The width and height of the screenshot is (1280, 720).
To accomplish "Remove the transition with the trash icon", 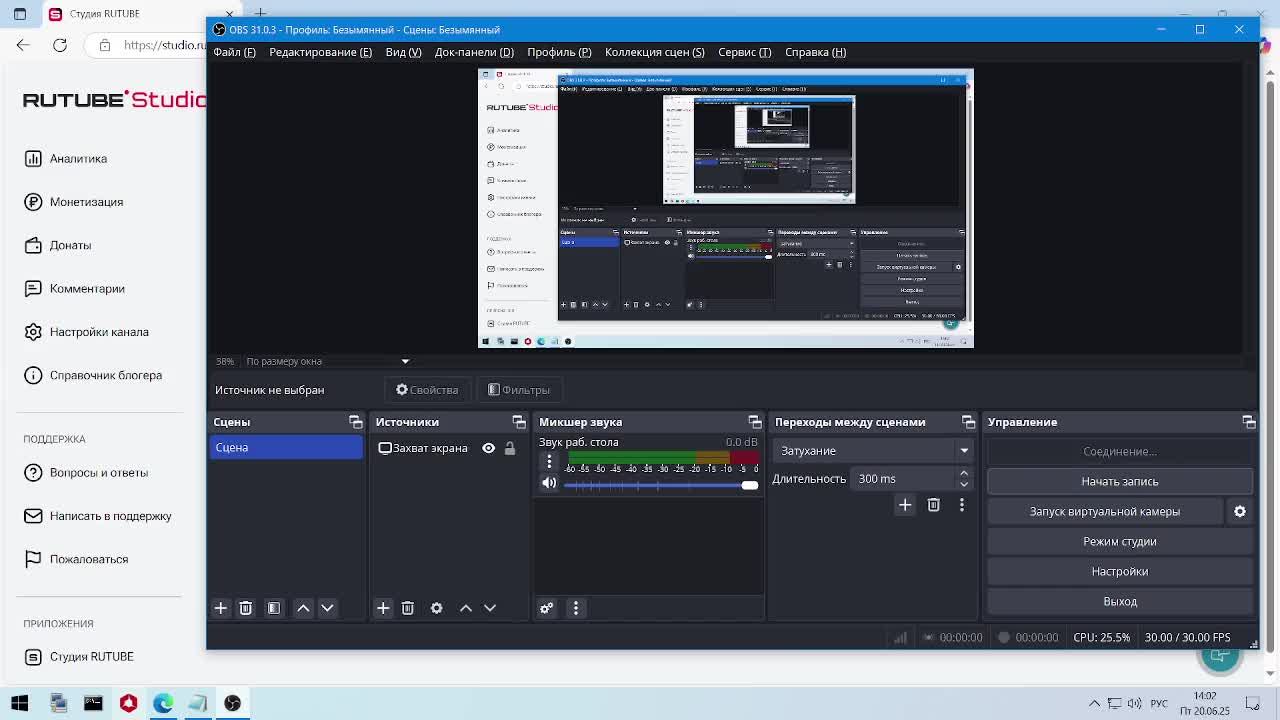I will [933, 505].
